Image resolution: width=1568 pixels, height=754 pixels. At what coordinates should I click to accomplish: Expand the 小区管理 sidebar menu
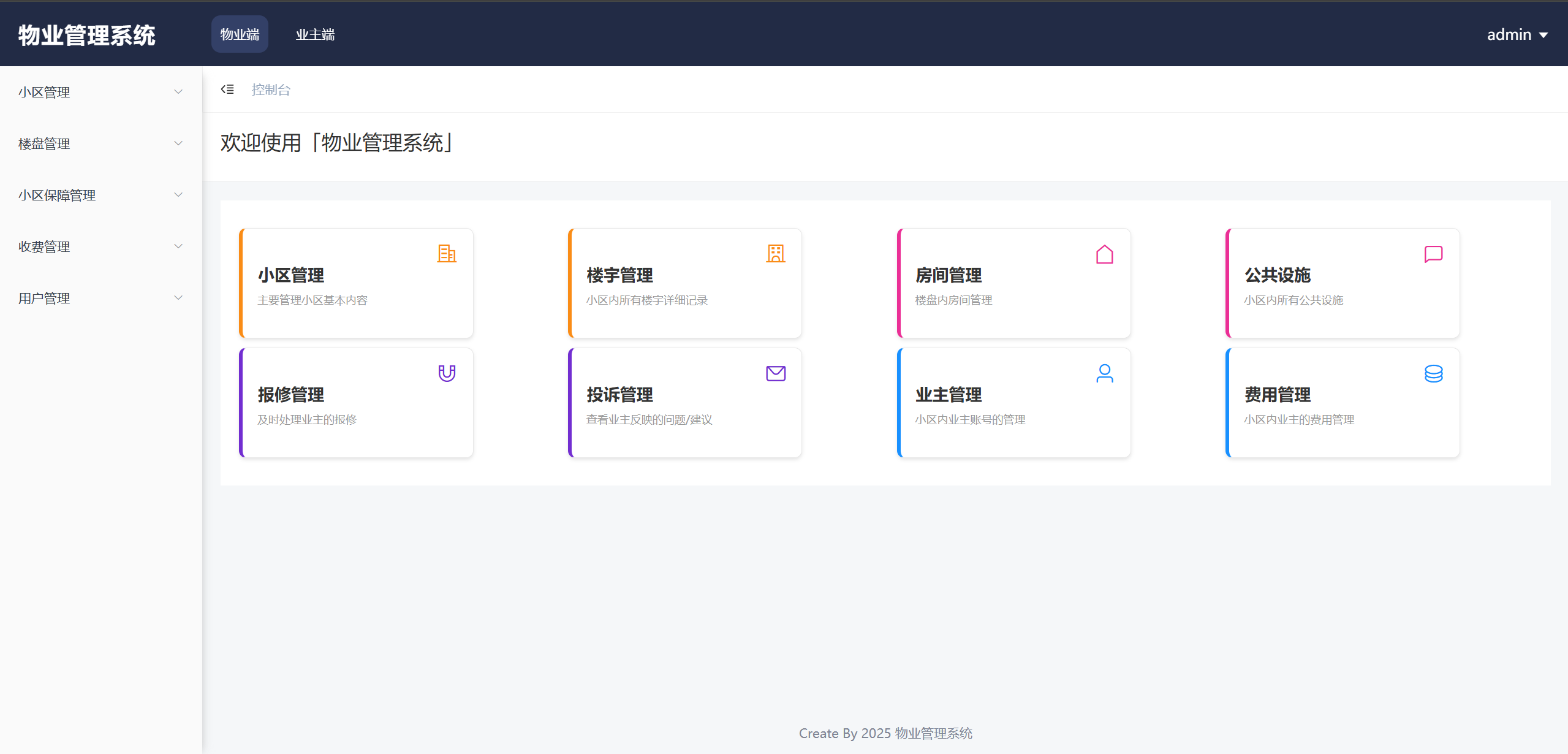tap(100, 92)
